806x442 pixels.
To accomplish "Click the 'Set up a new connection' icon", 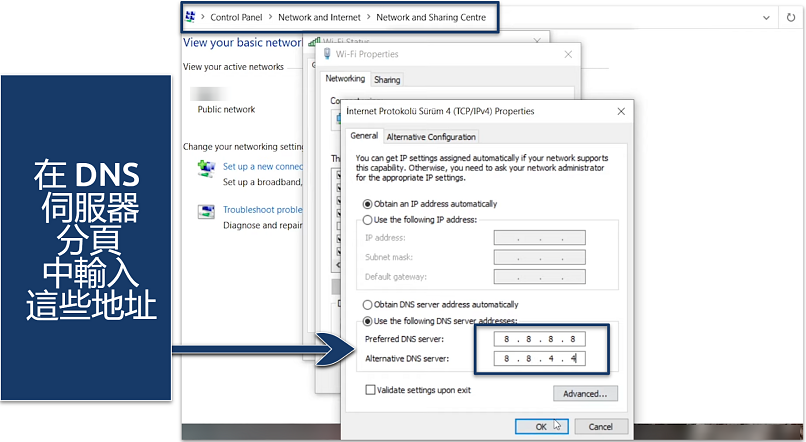I will pos(206,167).
